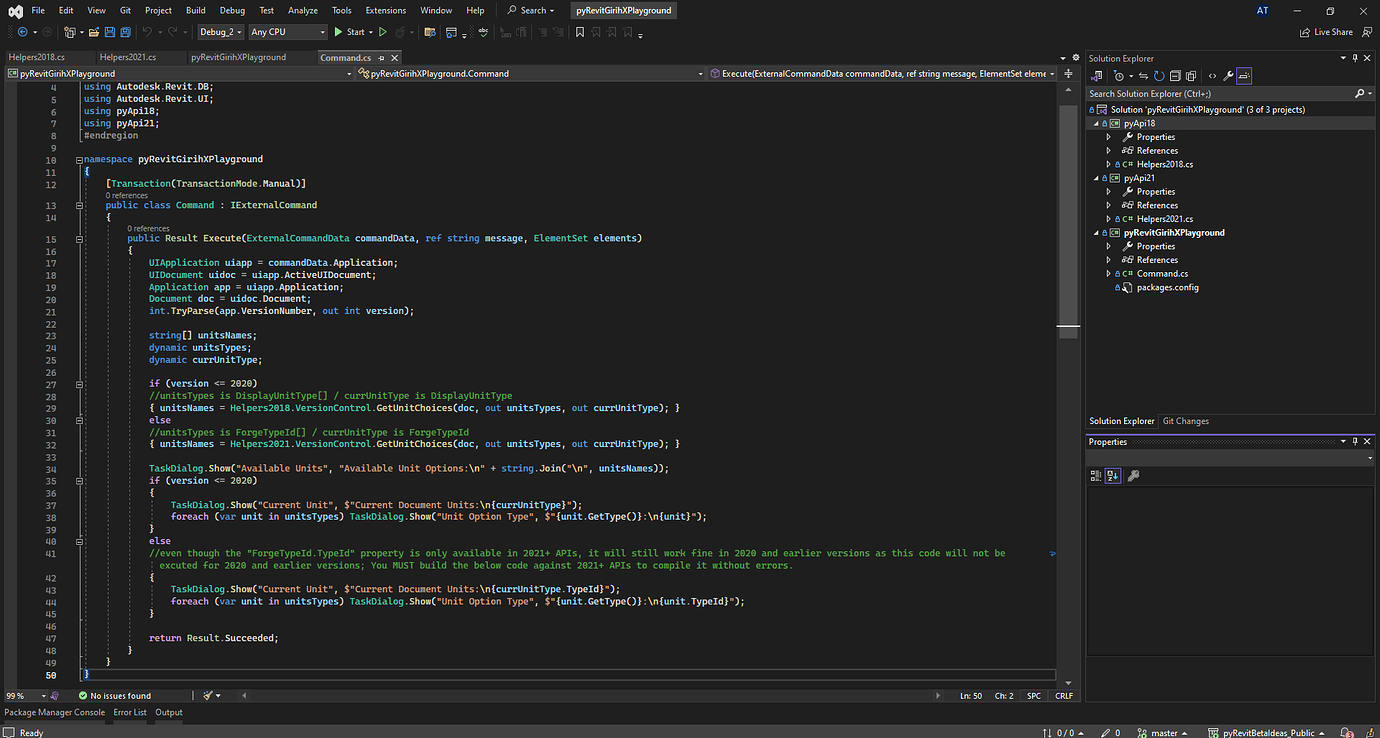Expand the Helpers2018.cs tree node
This screenshot has width=1380, height=738.
(x=1108, y=164)
